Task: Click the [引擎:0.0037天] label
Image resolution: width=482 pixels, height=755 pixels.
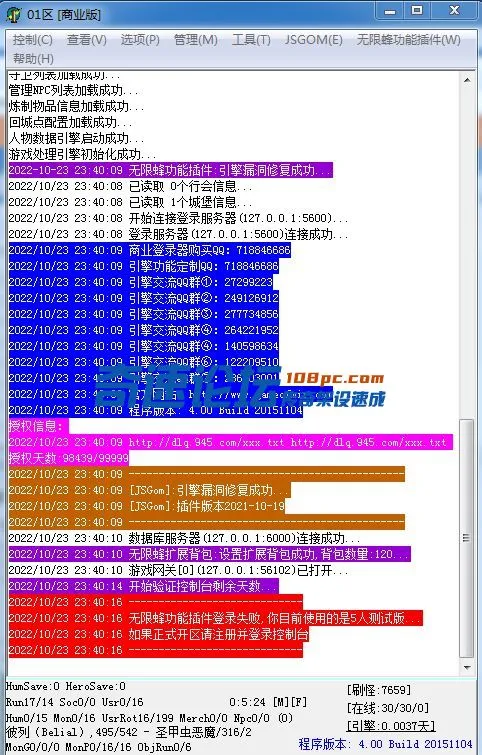Action: pos(391,725)
